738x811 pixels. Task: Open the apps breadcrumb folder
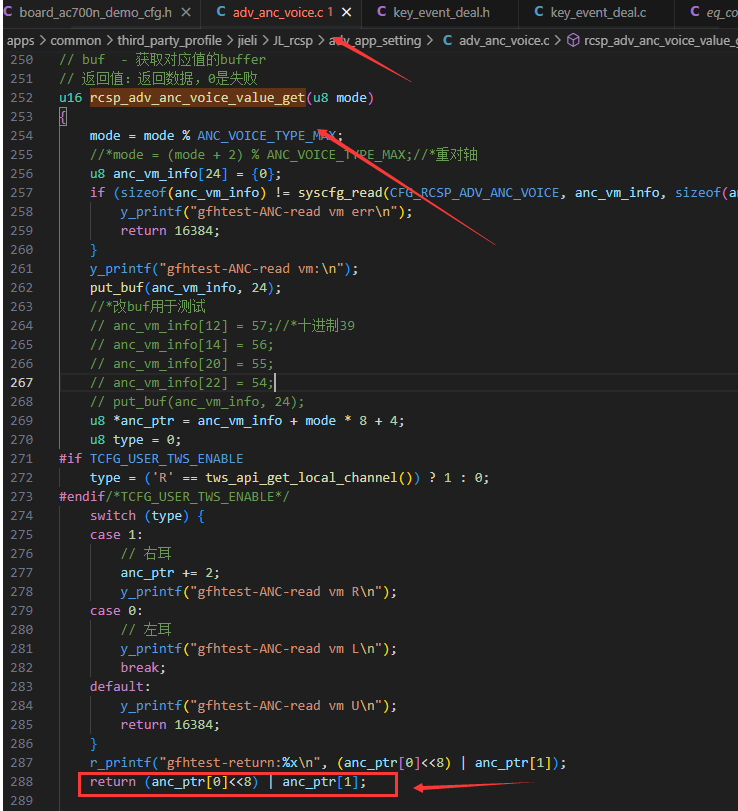[20, 41]
